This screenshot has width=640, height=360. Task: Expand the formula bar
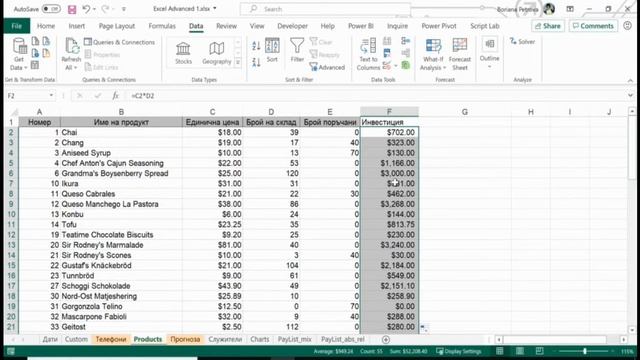tap(630, 96)
